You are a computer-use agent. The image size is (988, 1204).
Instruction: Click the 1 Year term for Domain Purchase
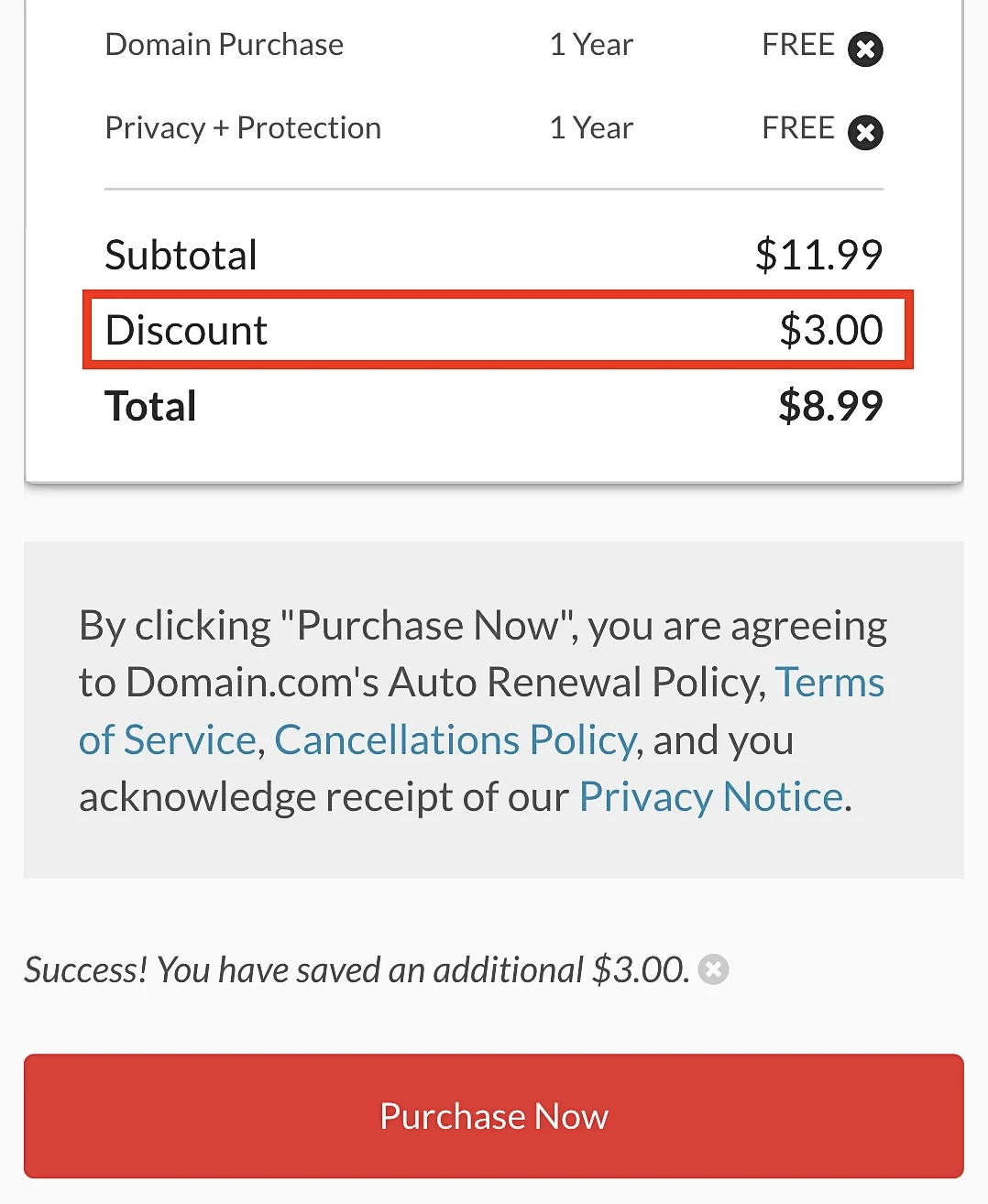[591, 44]
